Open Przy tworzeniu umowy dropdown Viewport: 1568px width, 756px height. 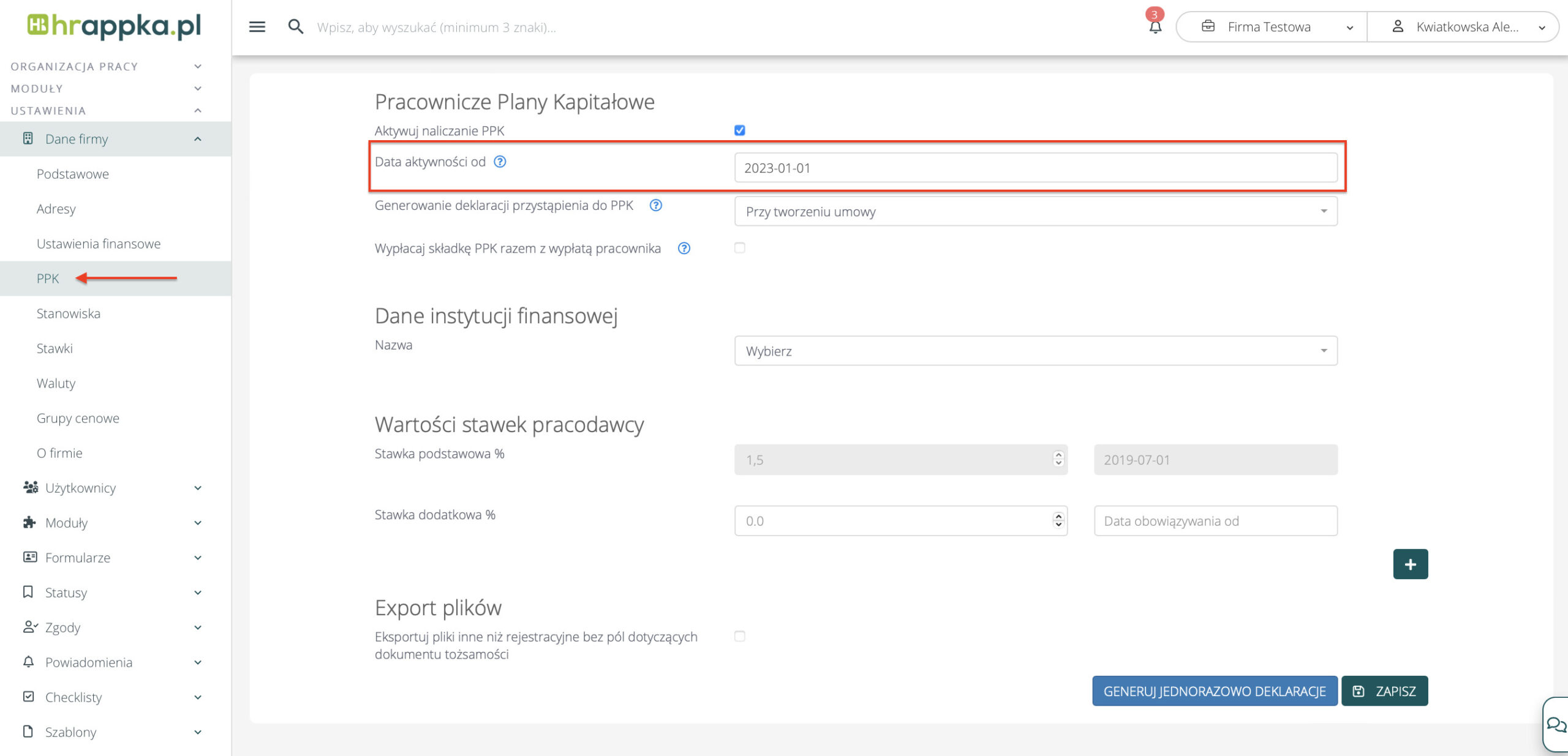pos(1035,211)
